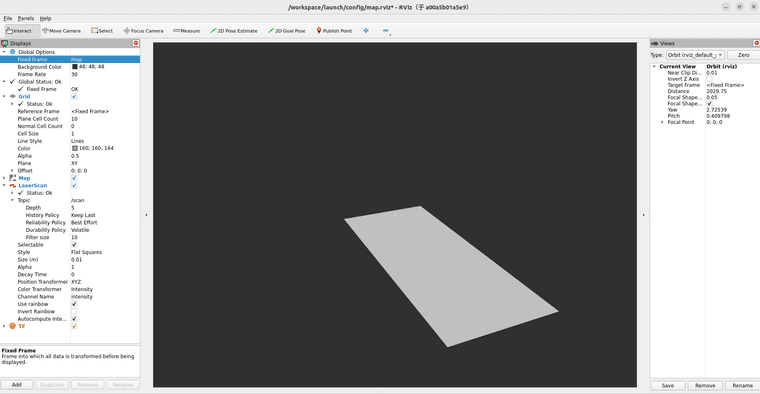Open the Help menu
Viewport: 760px width, 394px height.
[46, 18]
